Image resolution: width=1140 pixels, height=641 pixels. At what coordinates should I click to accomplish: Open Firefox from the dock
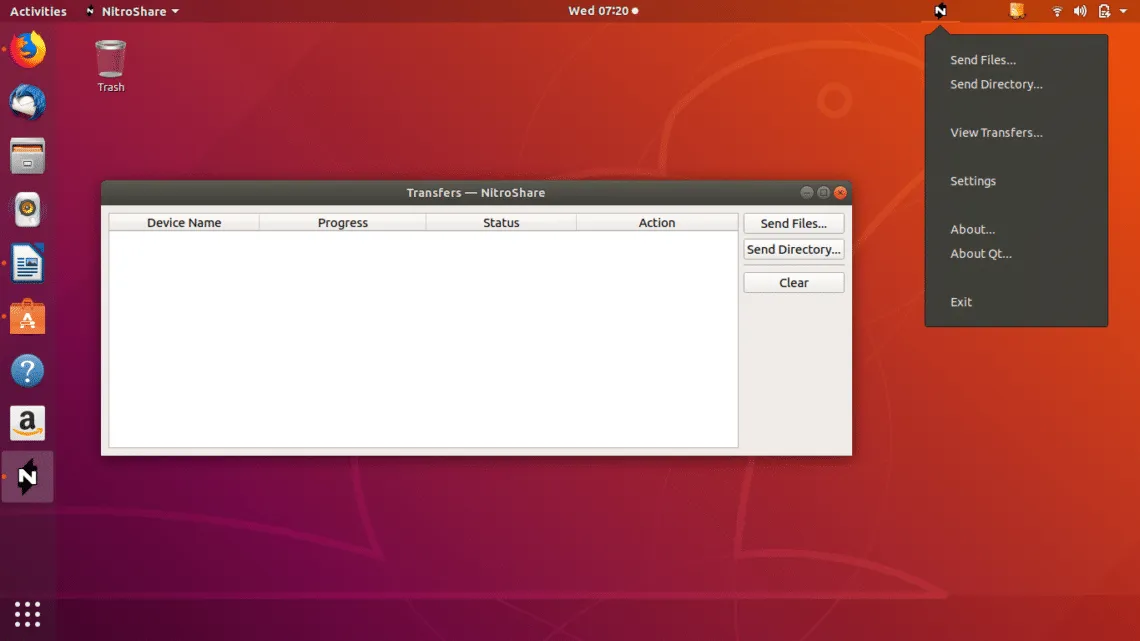(28, 50)
